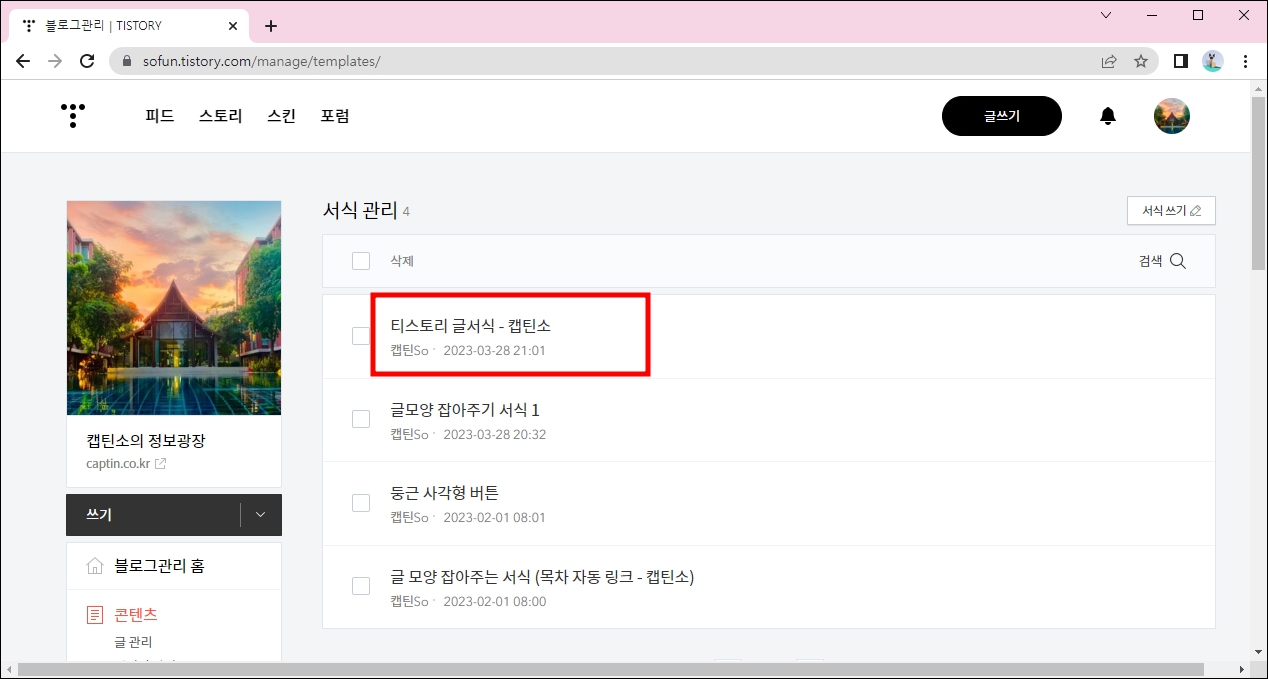Viewport: 1268px width, 679px height.
Task: Click the blog cover image thumbnail
Action: click(x=174, y=308)
